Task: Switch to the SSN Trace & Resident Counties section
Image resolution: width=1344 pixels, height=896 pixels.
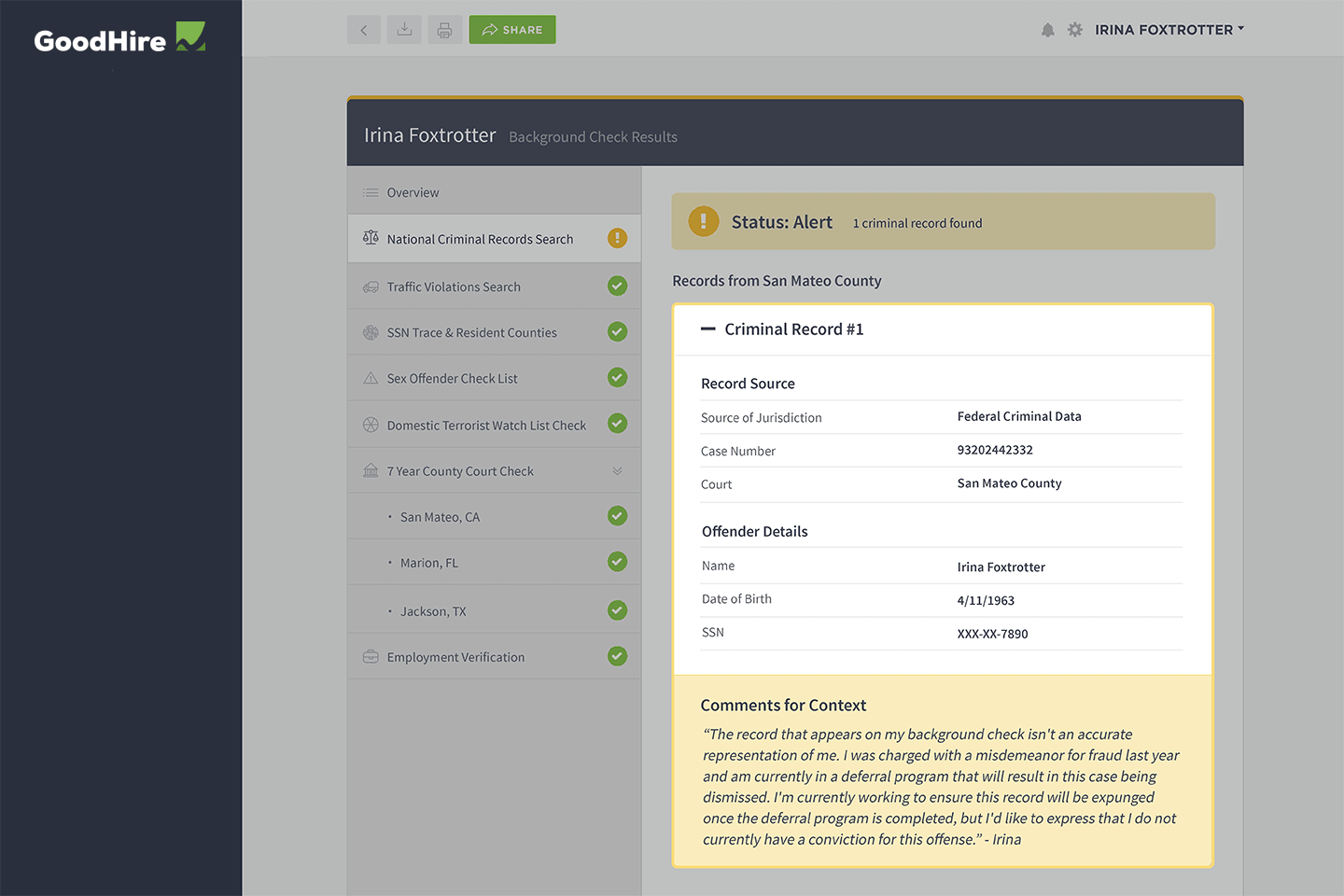Action: pyautogui.click(x=471, y=331)
